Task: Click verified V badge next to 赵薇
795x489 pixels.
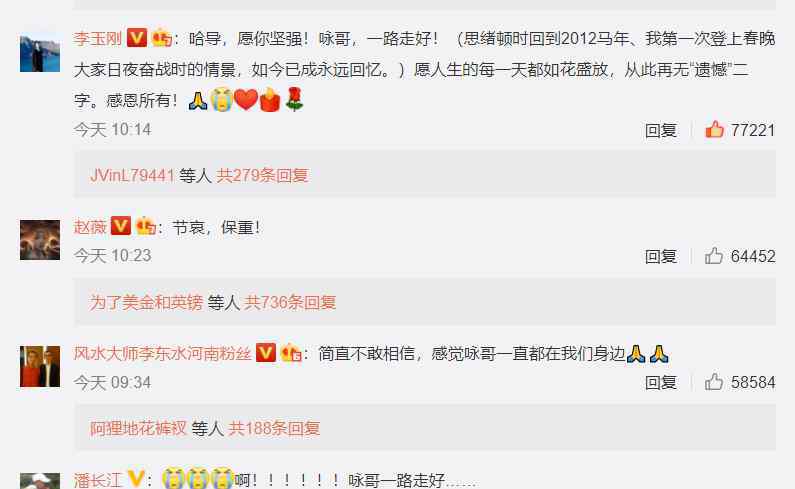Action: [x=121, y=226]
